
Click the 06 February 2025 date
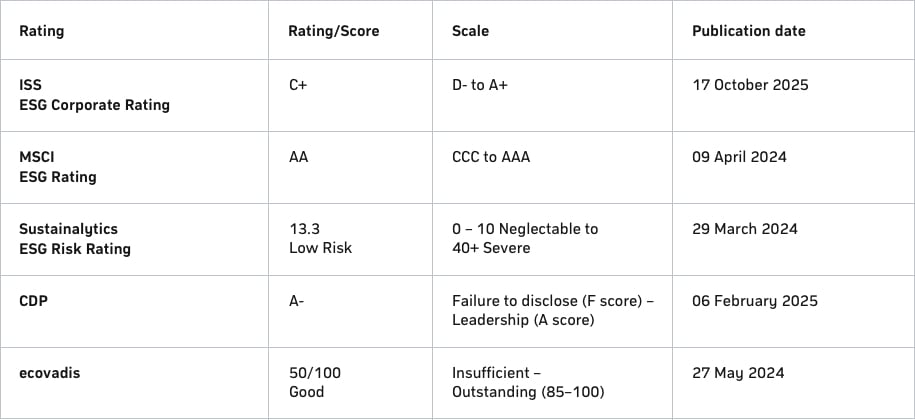(754, 301)
